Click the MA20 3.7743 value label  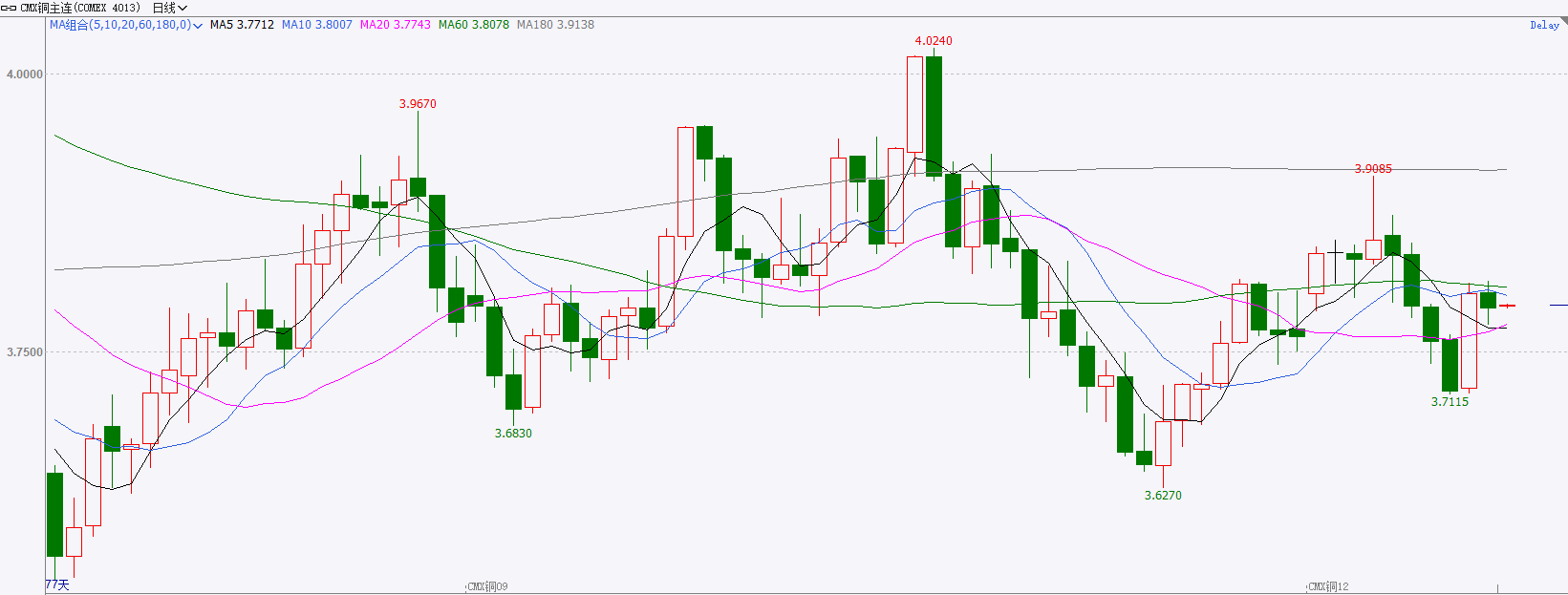[x=395, y=25]
